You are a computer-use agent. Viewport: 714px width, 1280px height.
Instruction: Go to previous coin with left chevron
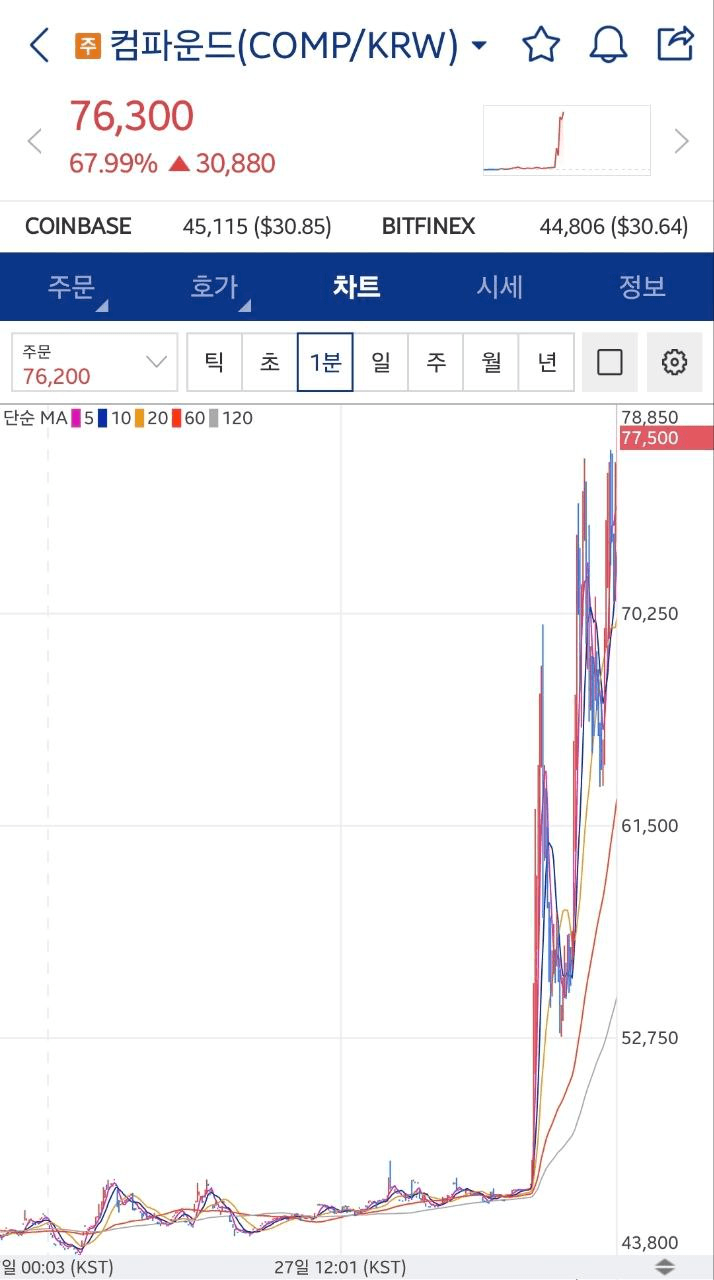click(x=34, y=141)
